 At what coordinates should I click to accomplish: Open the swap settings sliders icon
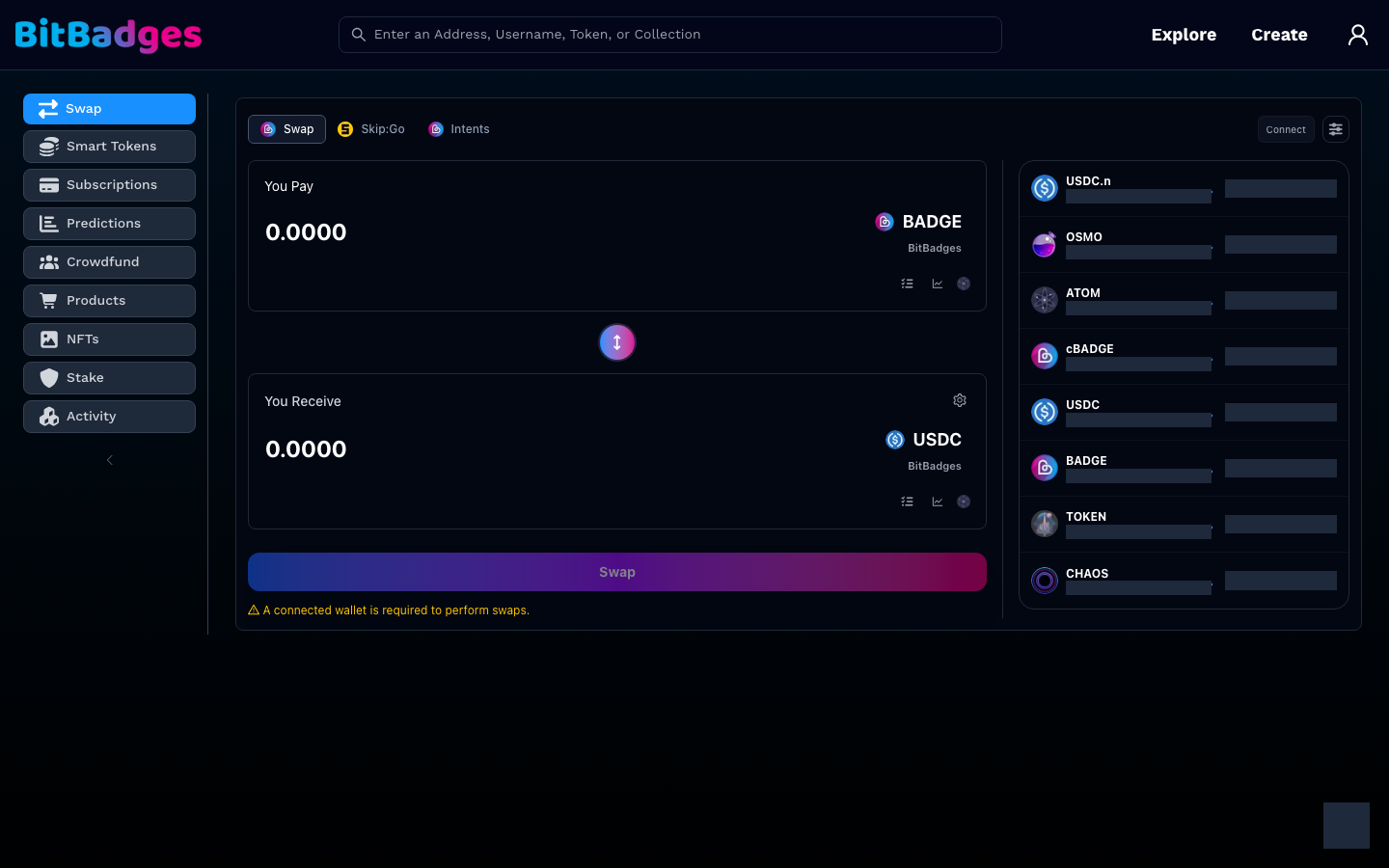coord(1335,129)
